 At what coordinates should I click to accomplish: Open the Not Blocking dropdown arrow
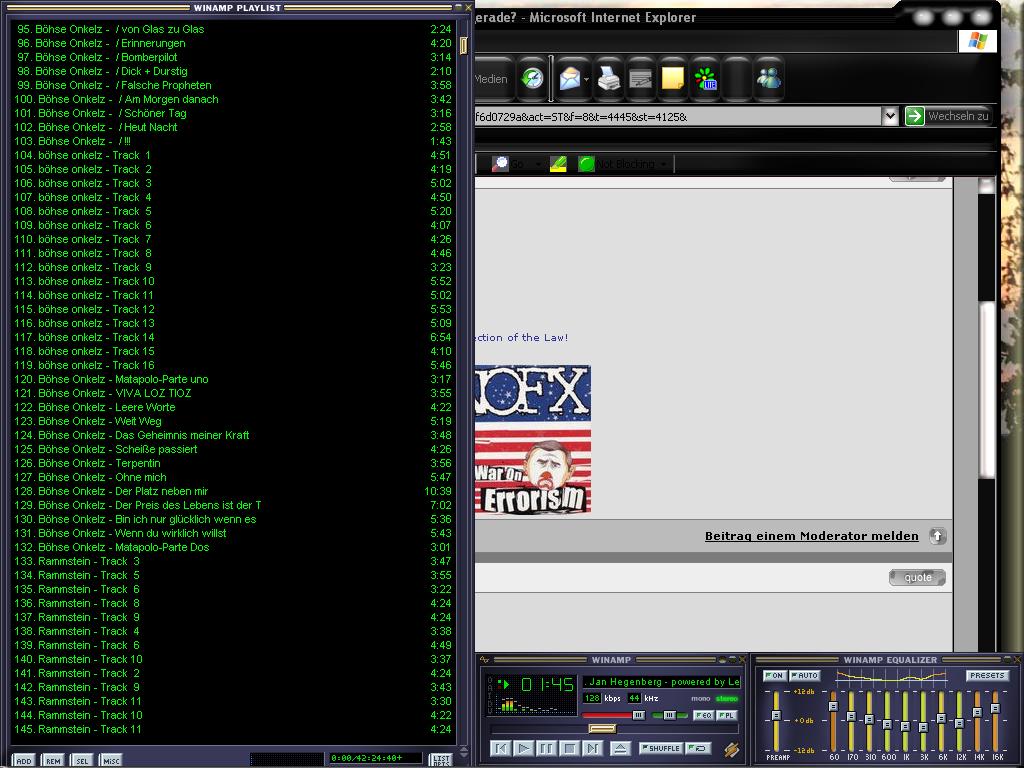pos(664,164)
